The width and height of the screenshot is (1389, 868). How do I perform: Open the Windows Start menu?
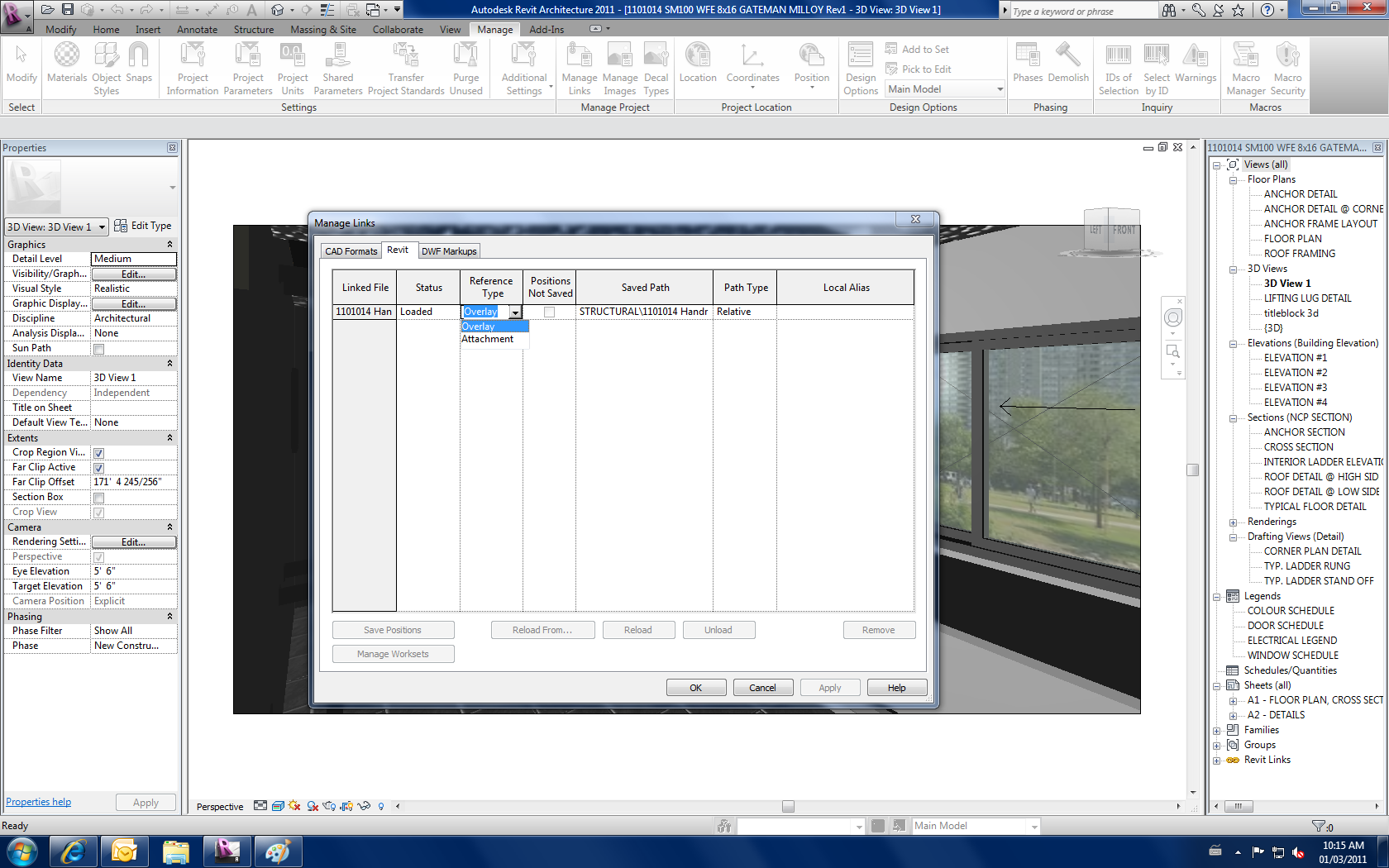click(22, 851)
